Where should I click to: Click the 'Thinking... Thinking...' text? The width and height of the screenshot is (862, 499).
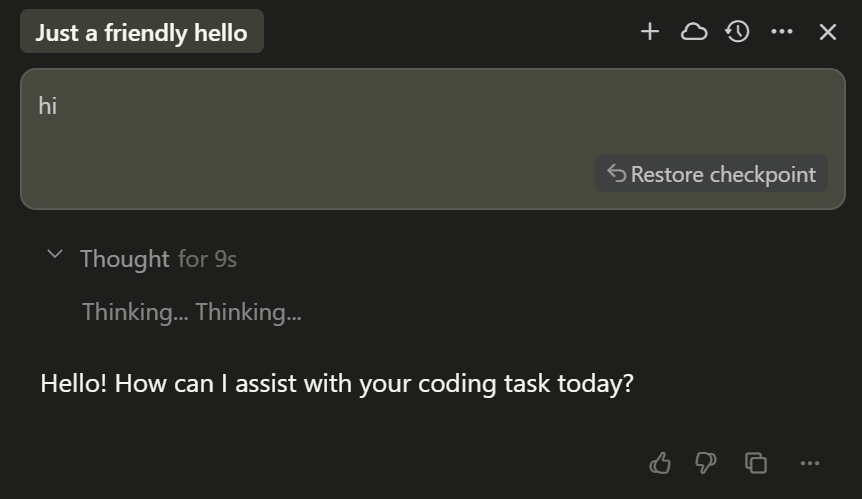pyautogui.click(x=191, y=312)
